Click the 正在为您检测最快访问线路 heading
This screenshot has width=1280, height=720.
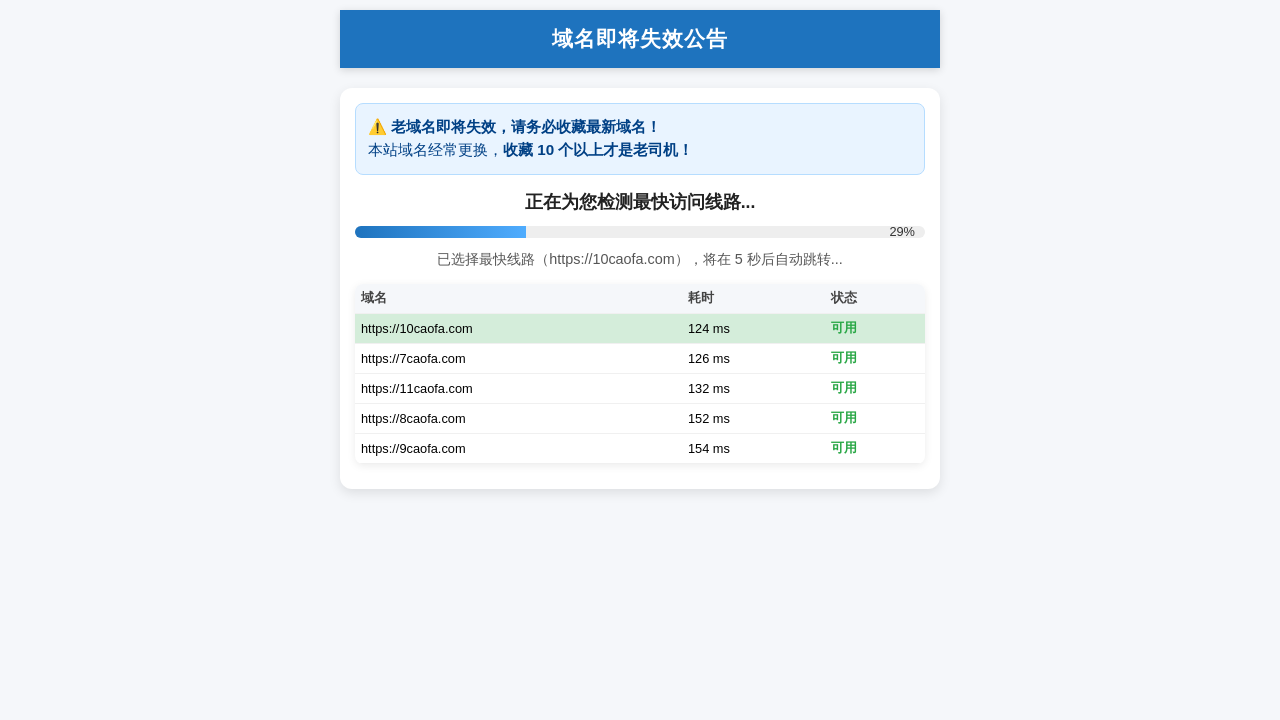pyautogui.click(x=640, y=202)
